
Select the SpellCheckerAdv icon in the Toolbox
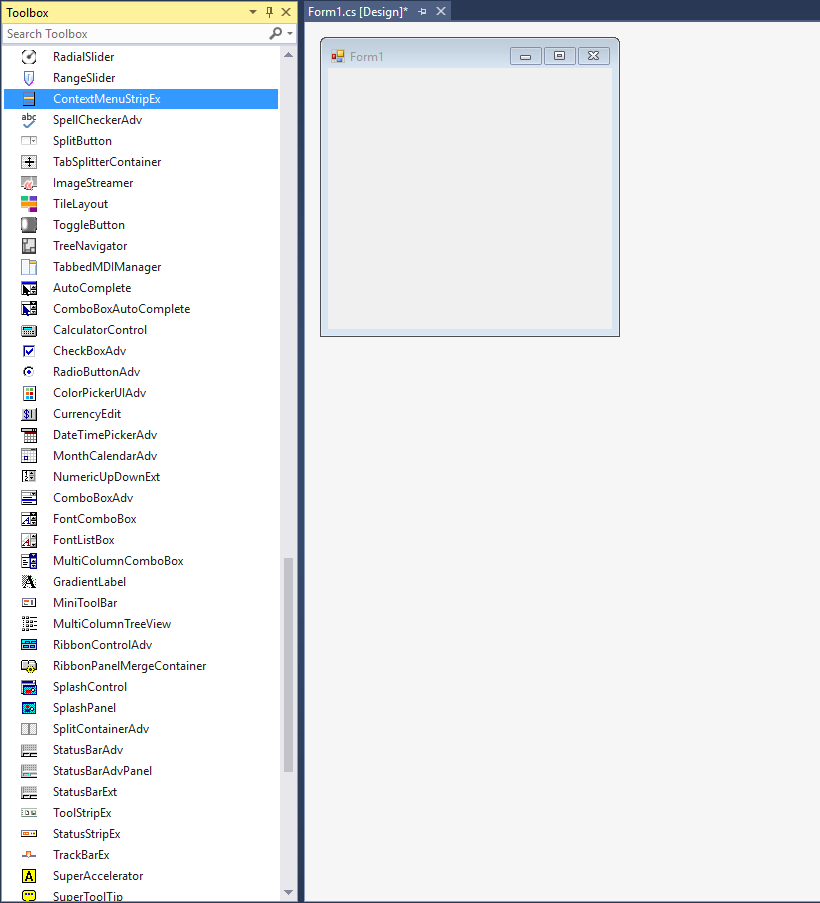click(x=28, y=119)
